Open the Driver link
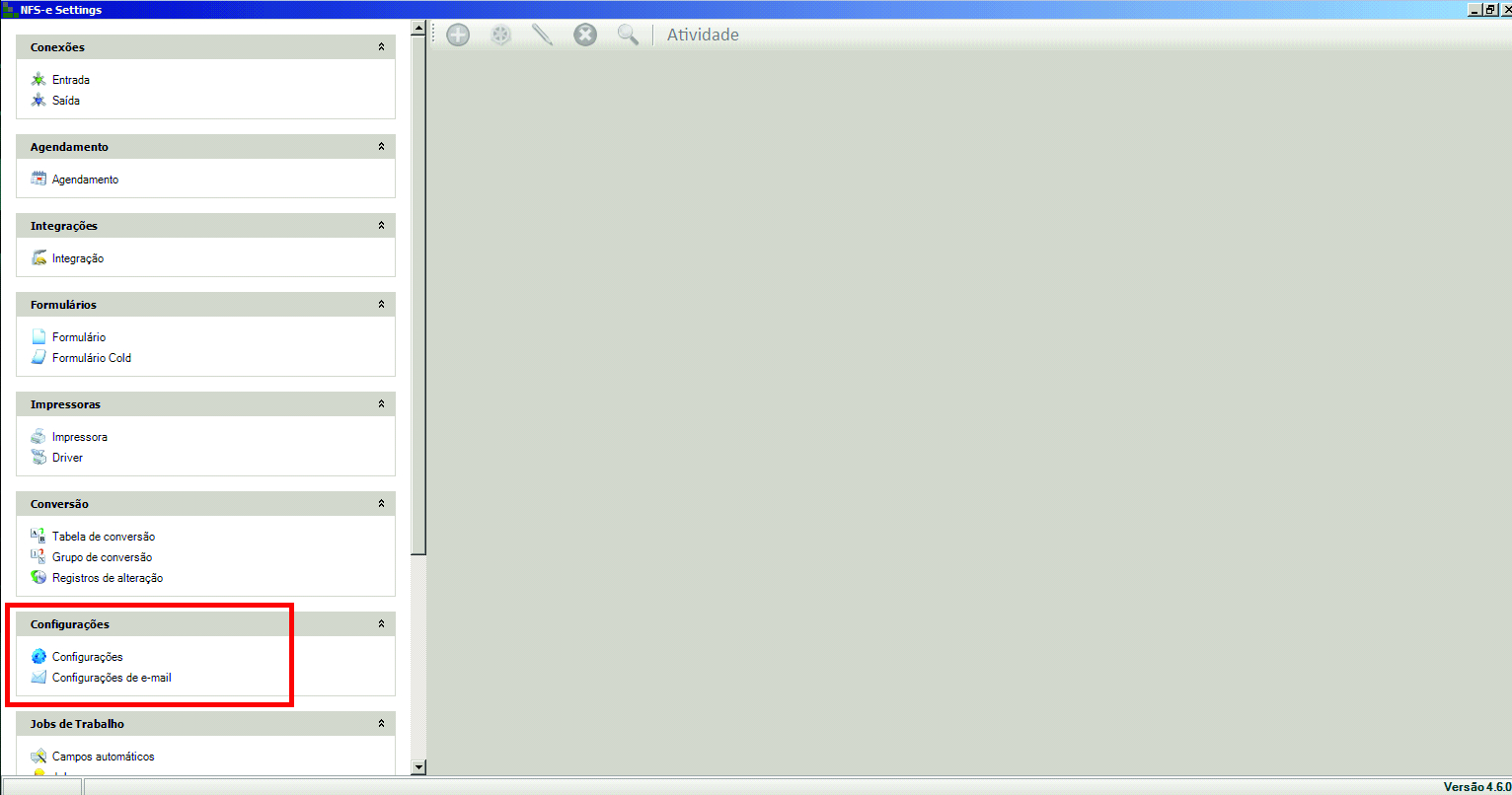Viewport: 1512px width, 795px height. pyautogui.click(x=67, y=458)
